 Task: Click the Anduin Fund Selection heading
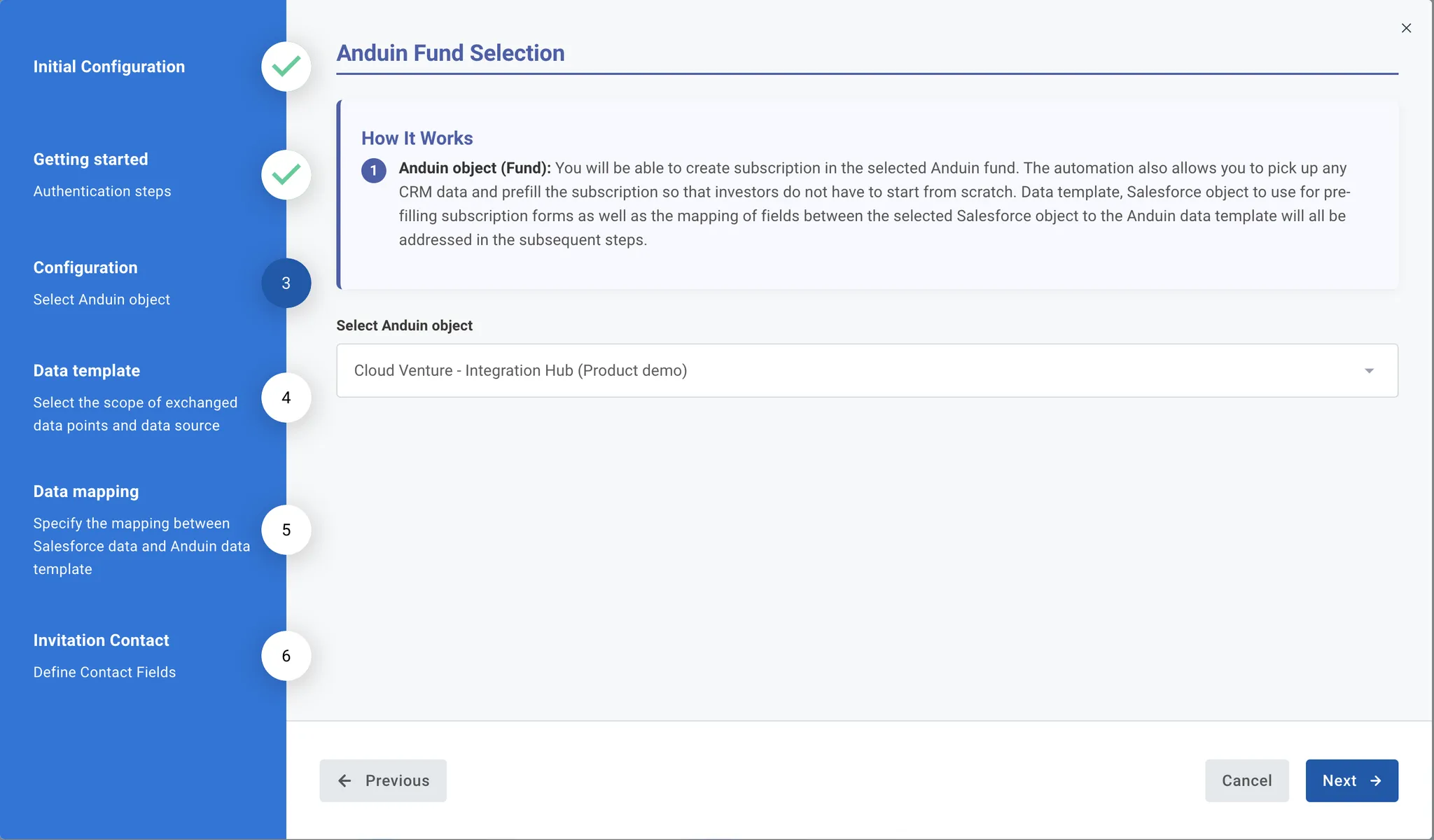point(450,53)
